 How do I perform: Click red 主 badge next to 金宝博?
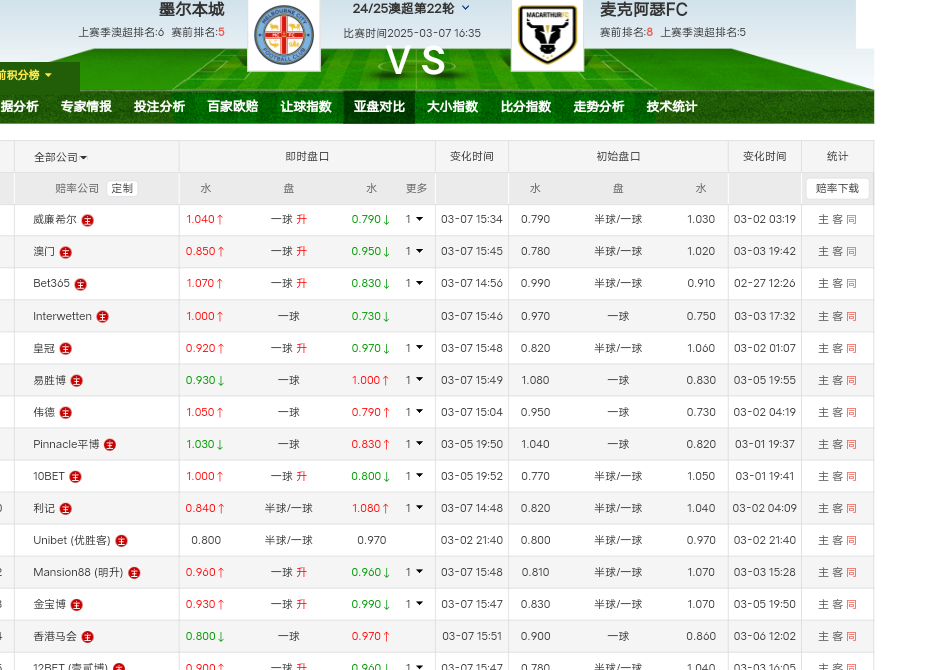[x=77, y=605]
